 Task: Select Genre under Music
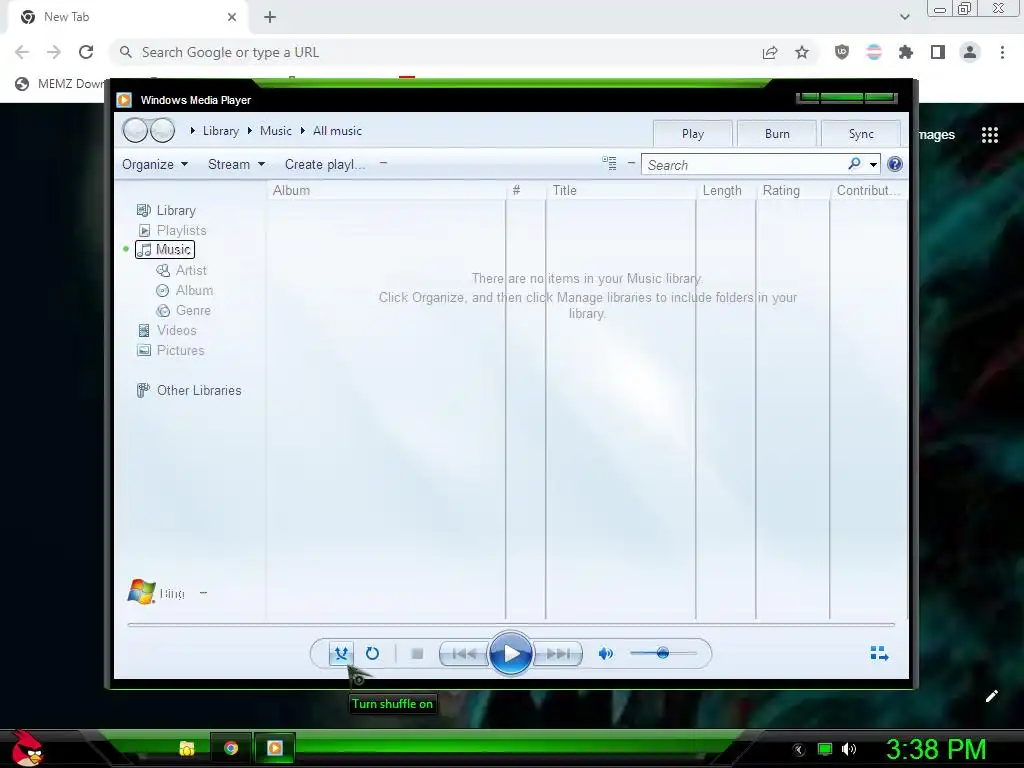click(184, 311)
